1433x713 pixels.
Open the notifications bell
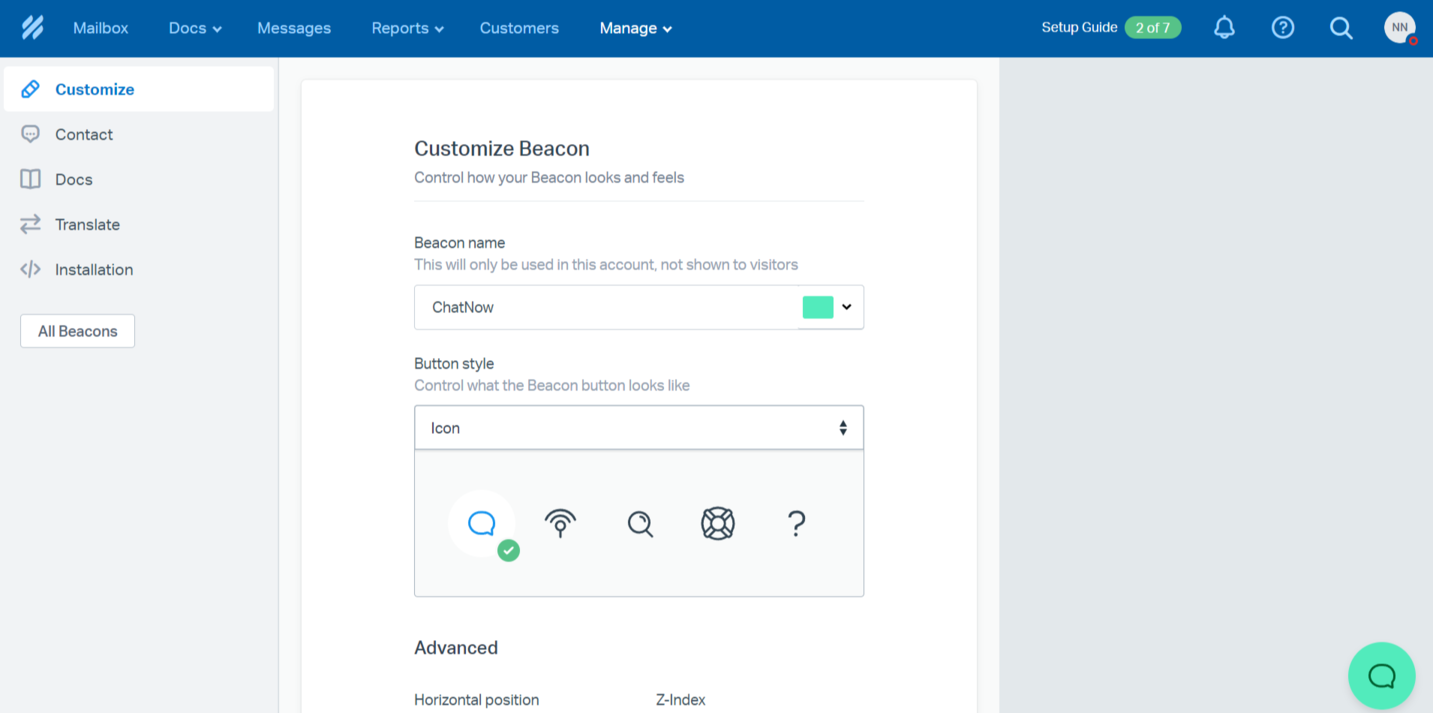coord(1224,28)
